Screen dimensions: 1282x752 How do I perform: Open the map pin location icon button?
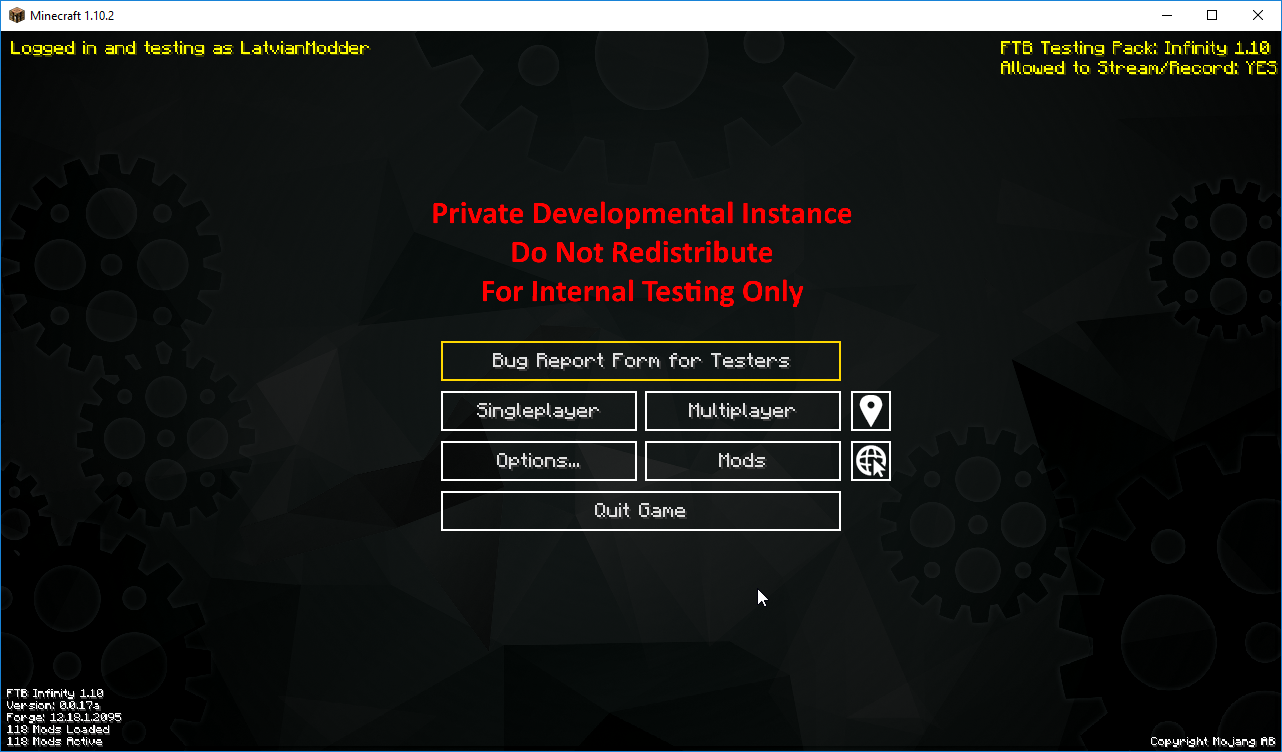click(x=871, y=411)
